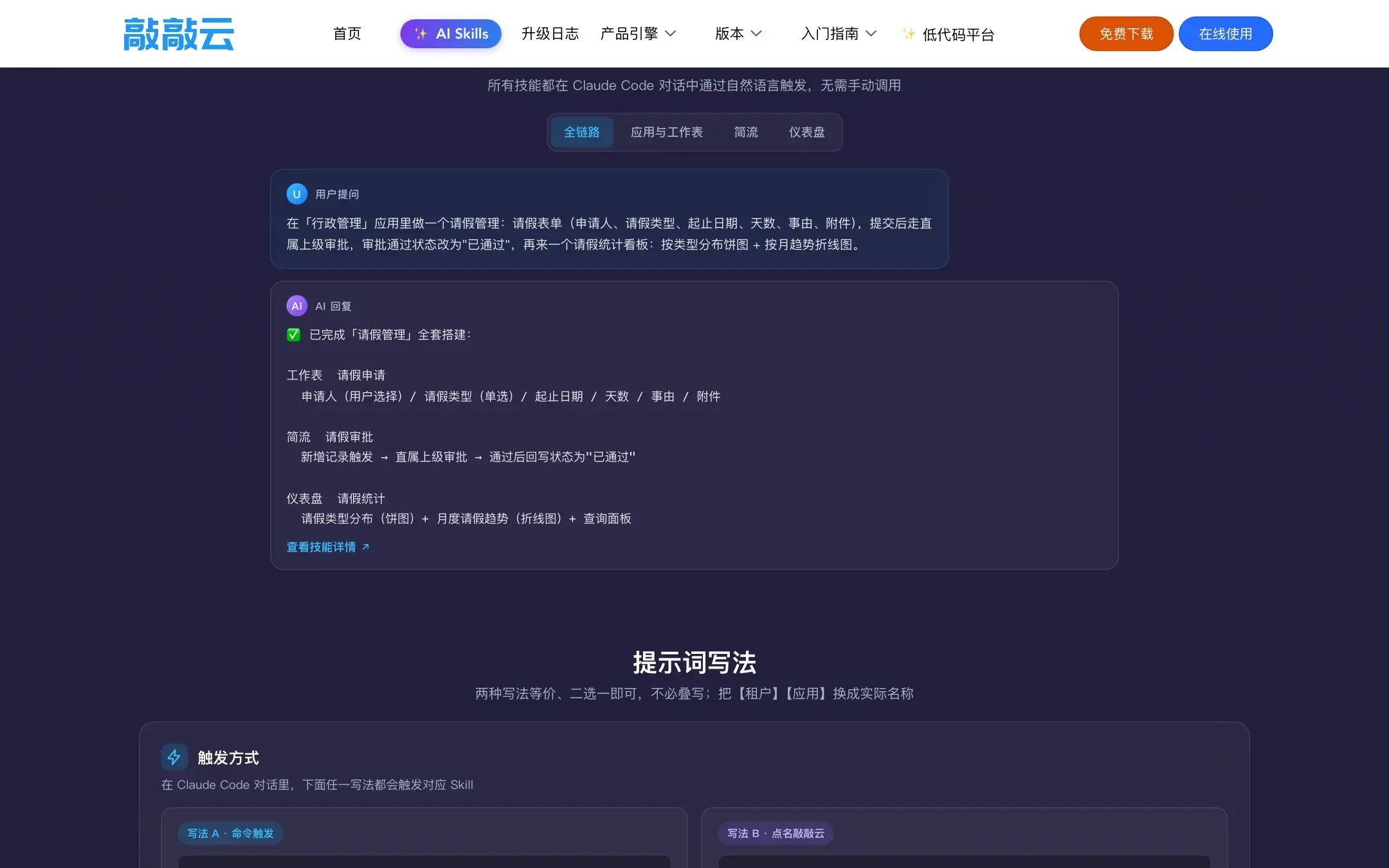The height and width of the screenshot is (868, 1389).
Task: Click the sparkle icon in AI Skills button
Action: pos(421,33)
